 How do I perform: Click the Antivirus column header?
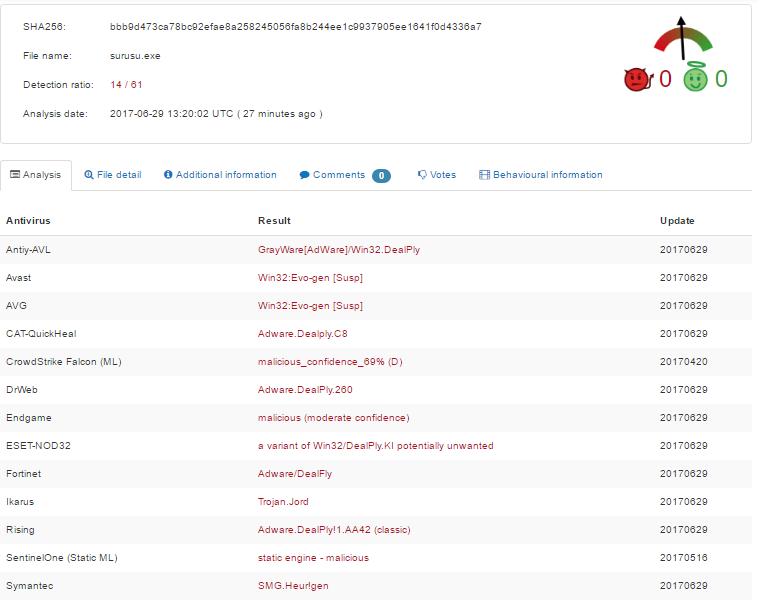point(28,221)
